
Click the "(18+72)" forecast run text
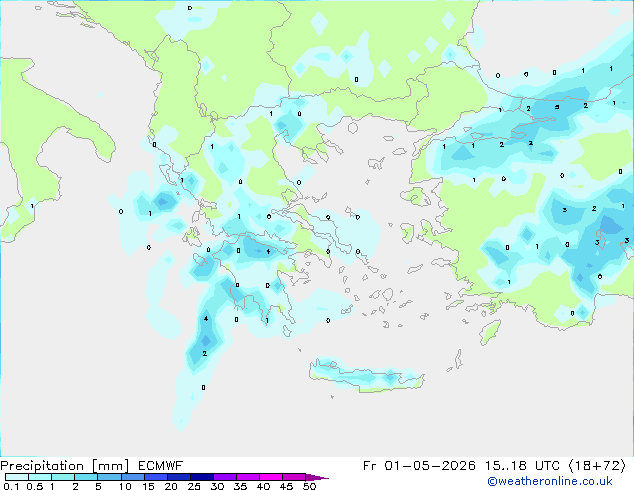click(597, 466)
